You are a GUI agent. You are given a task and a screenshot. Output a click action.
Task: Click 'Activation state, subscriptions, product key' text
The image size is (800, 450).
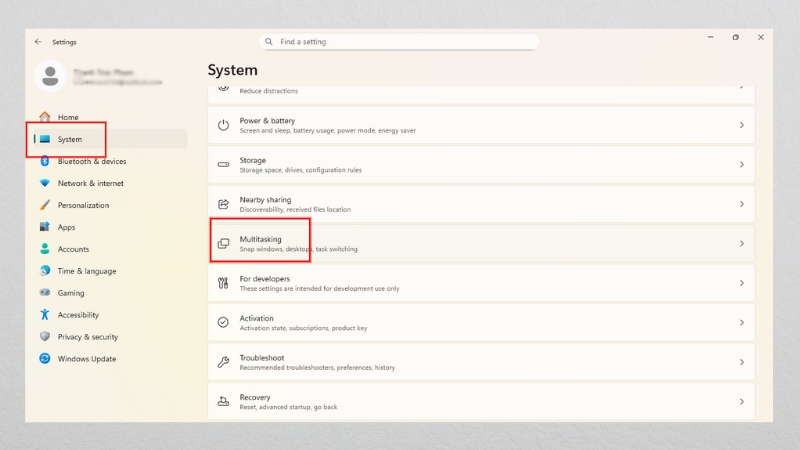coord(303,328)
